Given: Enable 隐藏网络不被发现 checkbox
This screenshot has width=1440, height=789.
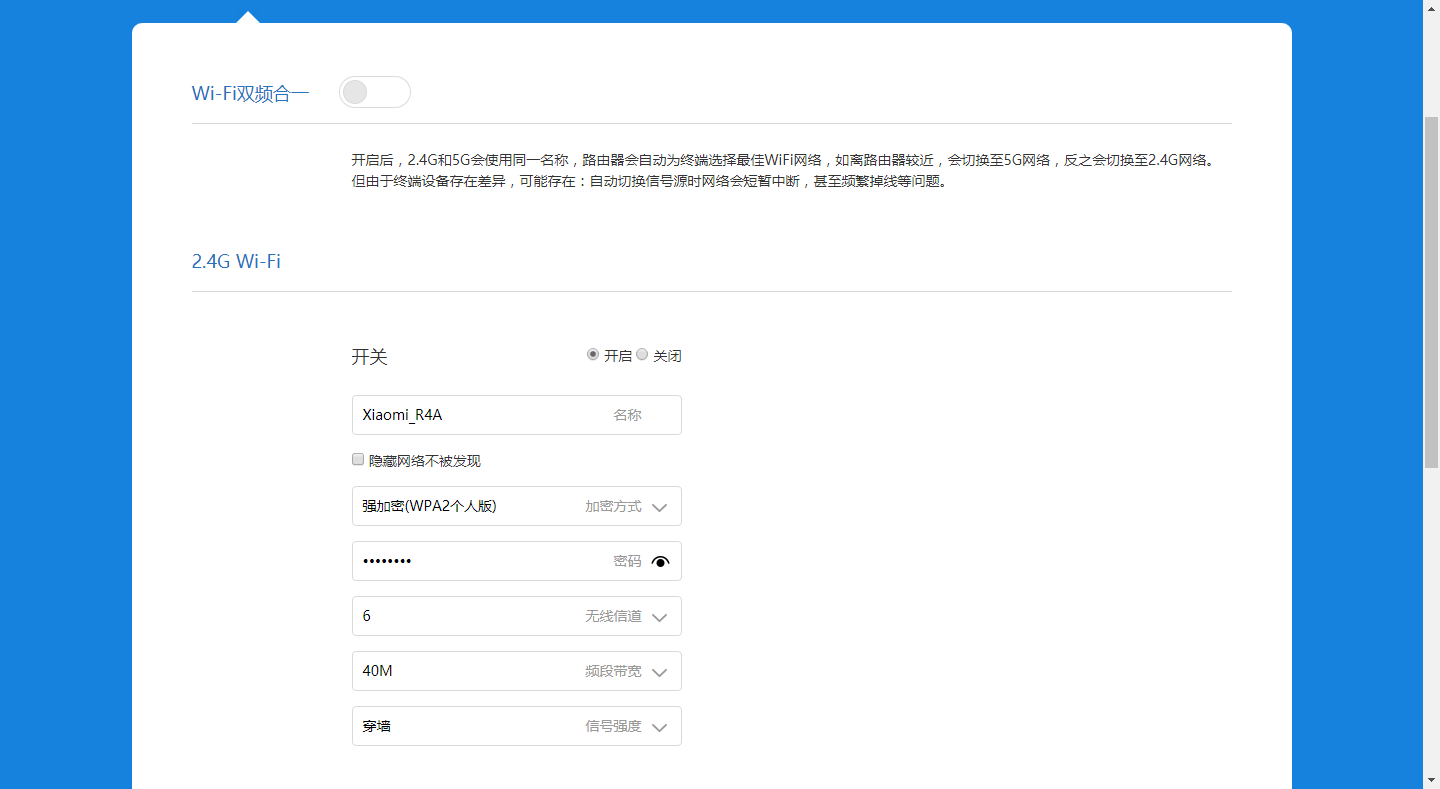Looking at the screenshot, I should 358,460.
